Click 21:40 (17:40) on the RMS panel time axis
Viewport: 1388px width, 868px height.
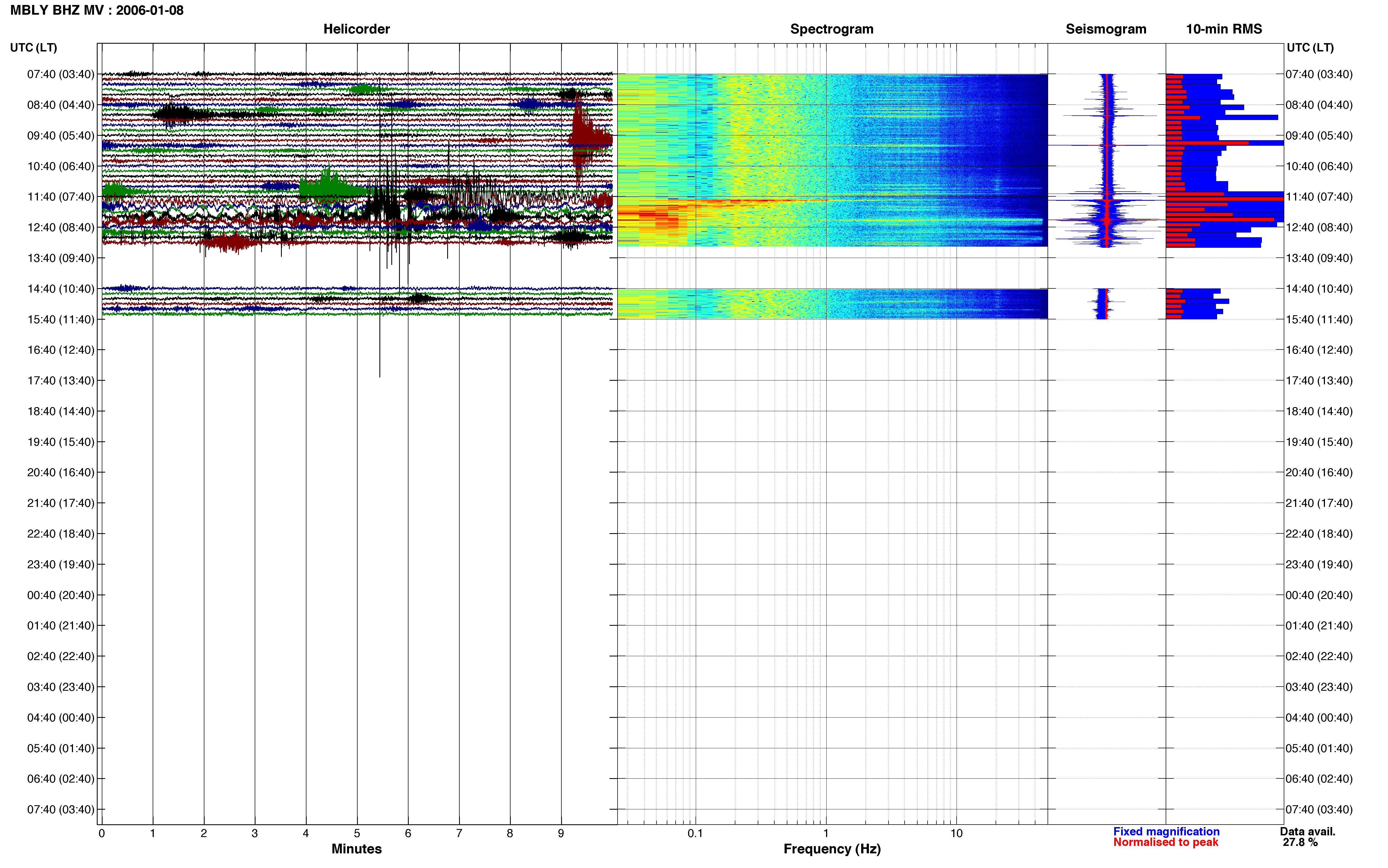click(1319, 504)
